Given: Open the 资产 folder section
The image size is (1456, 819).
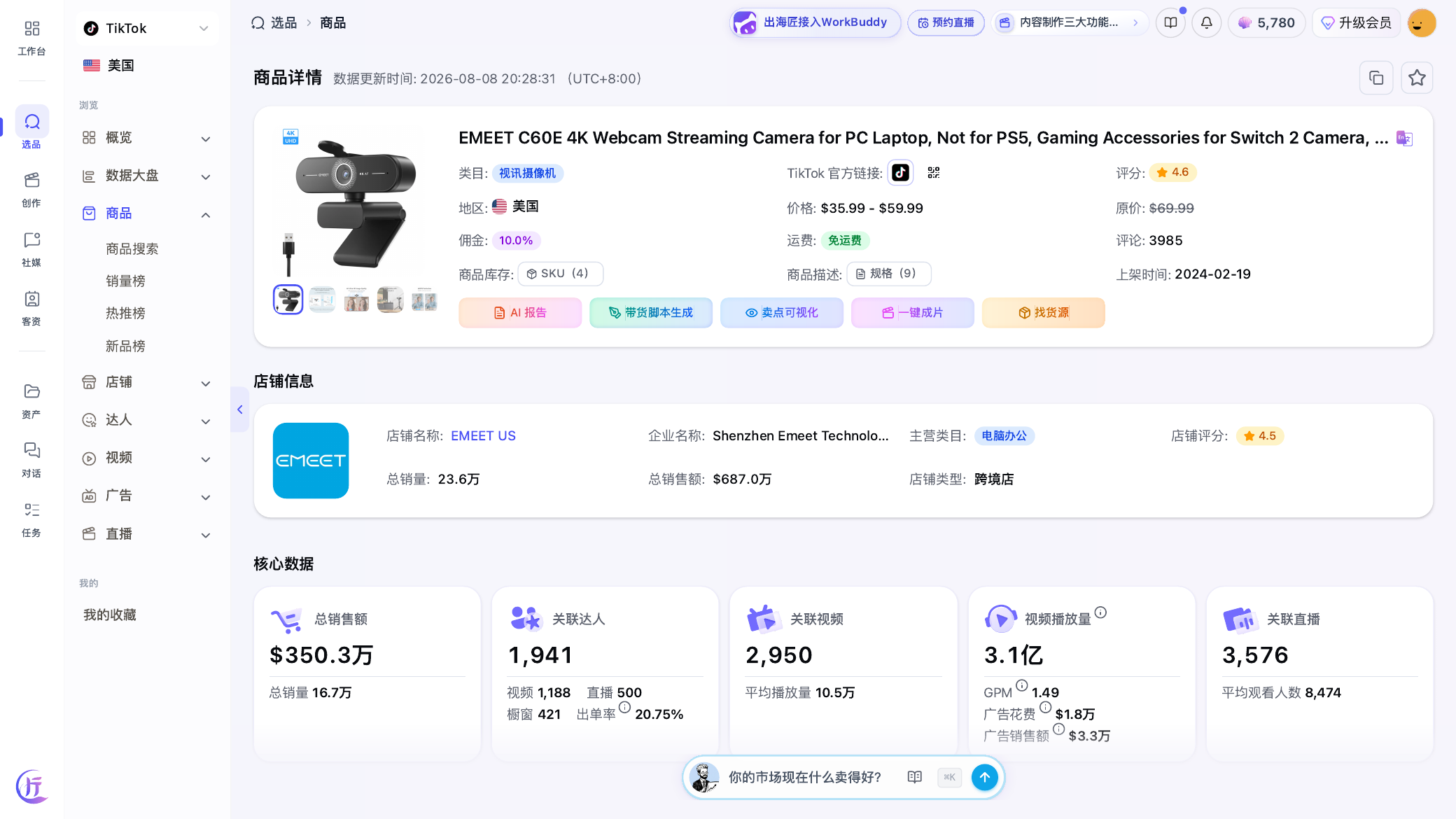Looking at the screenshot, I should (31, 401).
